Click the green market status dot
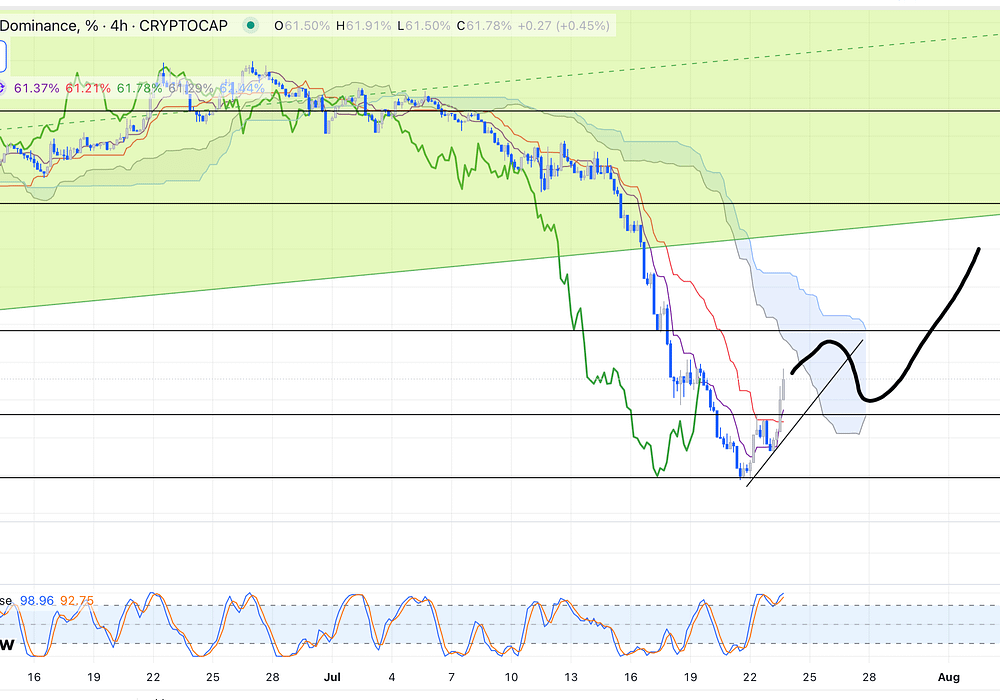Viewport: 1000px width, 700px height. point(249,25)
